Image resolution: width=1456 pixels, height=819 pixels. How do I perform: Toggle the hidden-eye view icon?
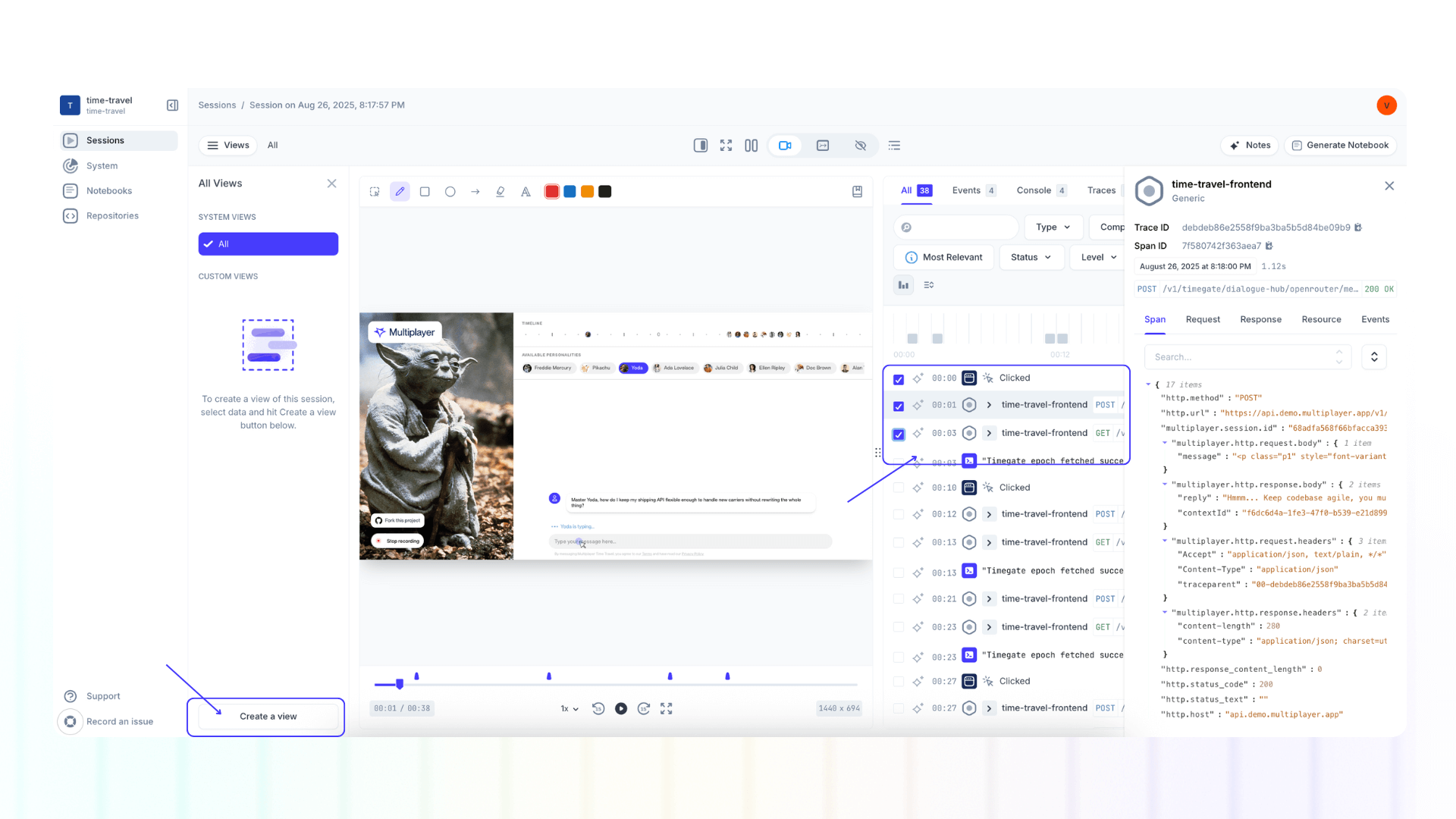tap(861, 146)
